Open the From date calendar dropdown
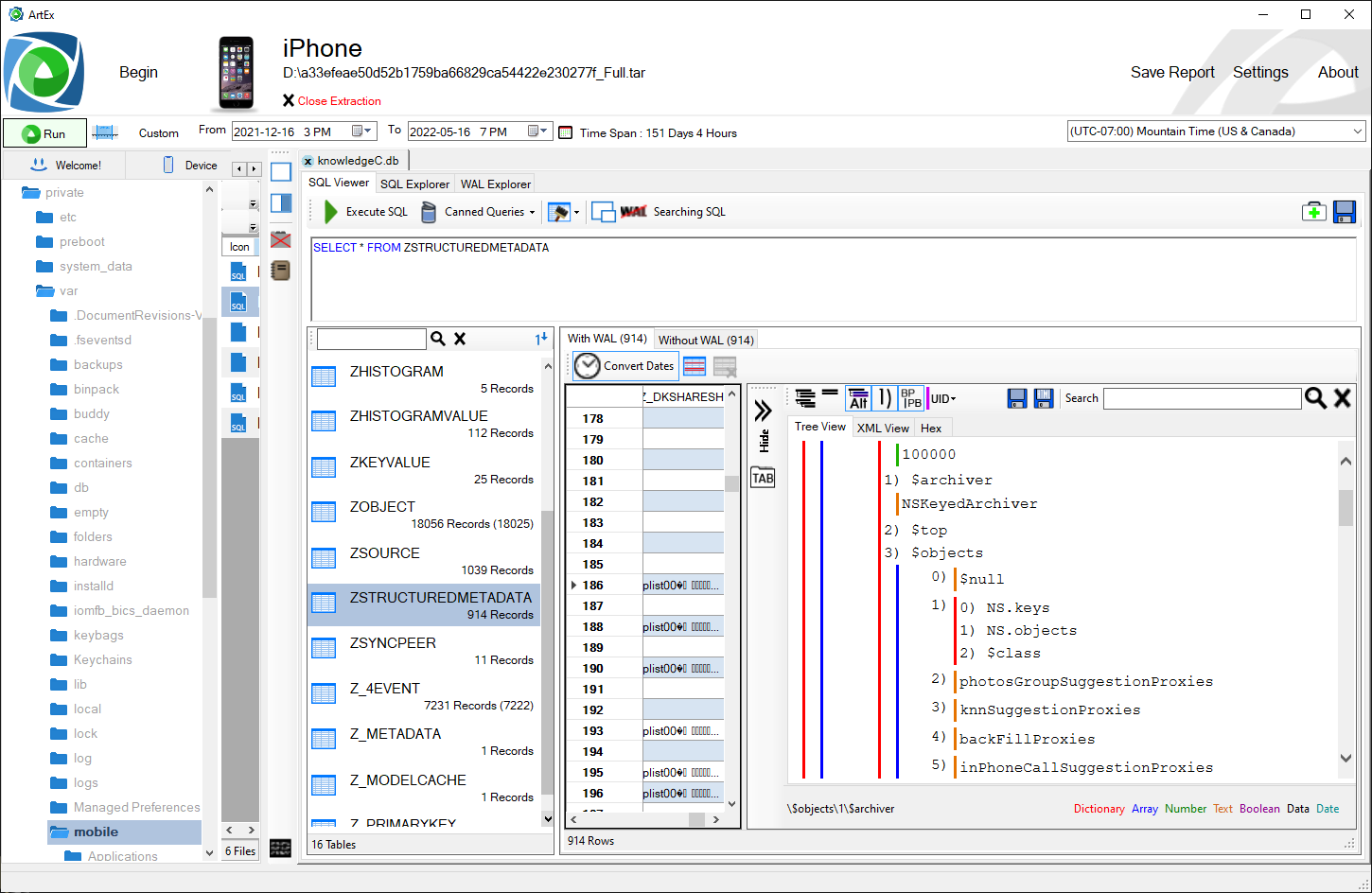Image resolution: width=1372 pixels, height=893 pixels. (363, 131)
